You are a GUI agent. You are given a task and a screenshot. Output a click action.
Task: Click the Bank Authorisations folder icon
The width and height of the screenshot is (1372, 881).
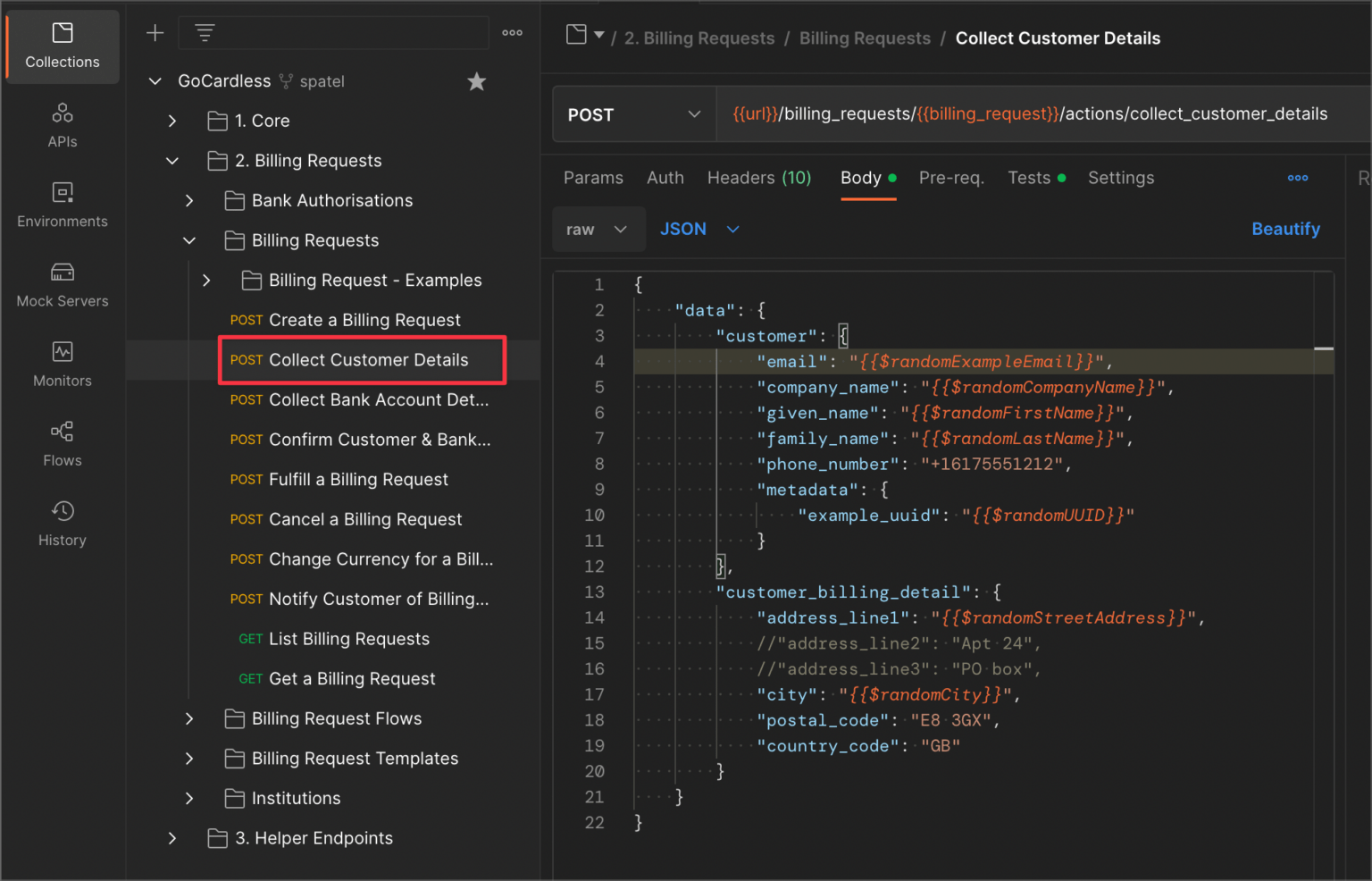(x=235, y=201)
